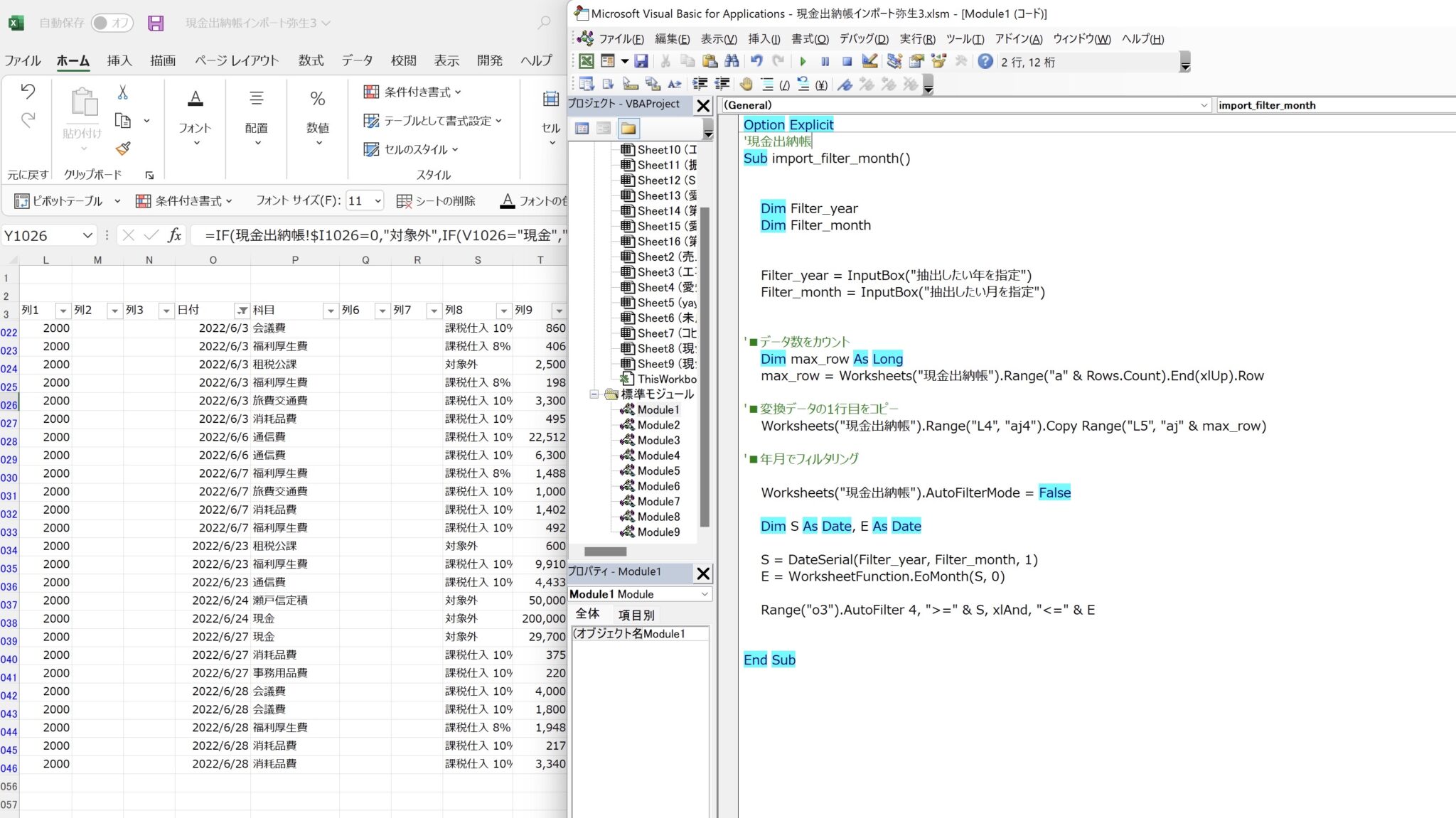Select Module5 in the project tree
The width and height of the screenshot is (1456, 818).
click(658, 470)
